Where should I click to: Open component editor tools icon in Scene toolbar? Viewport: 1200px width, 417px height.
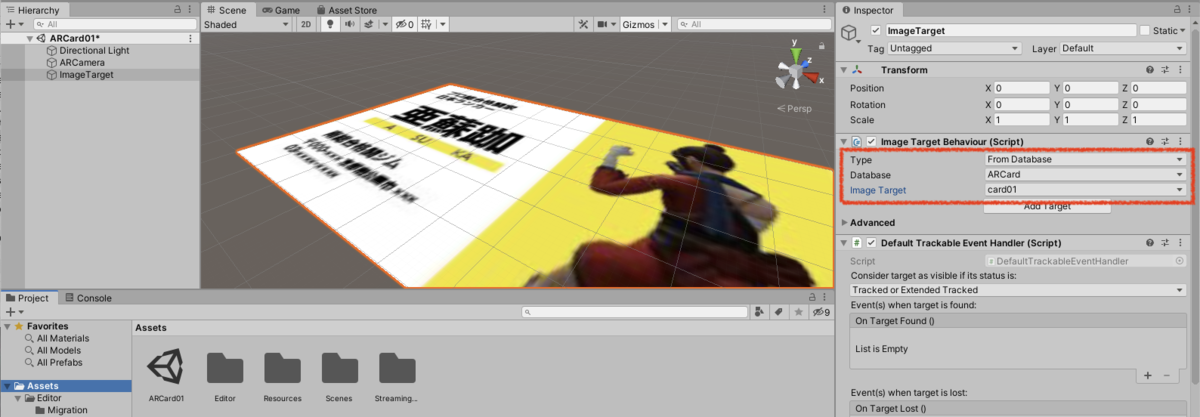pyautogui.click(x=583, y=24)
